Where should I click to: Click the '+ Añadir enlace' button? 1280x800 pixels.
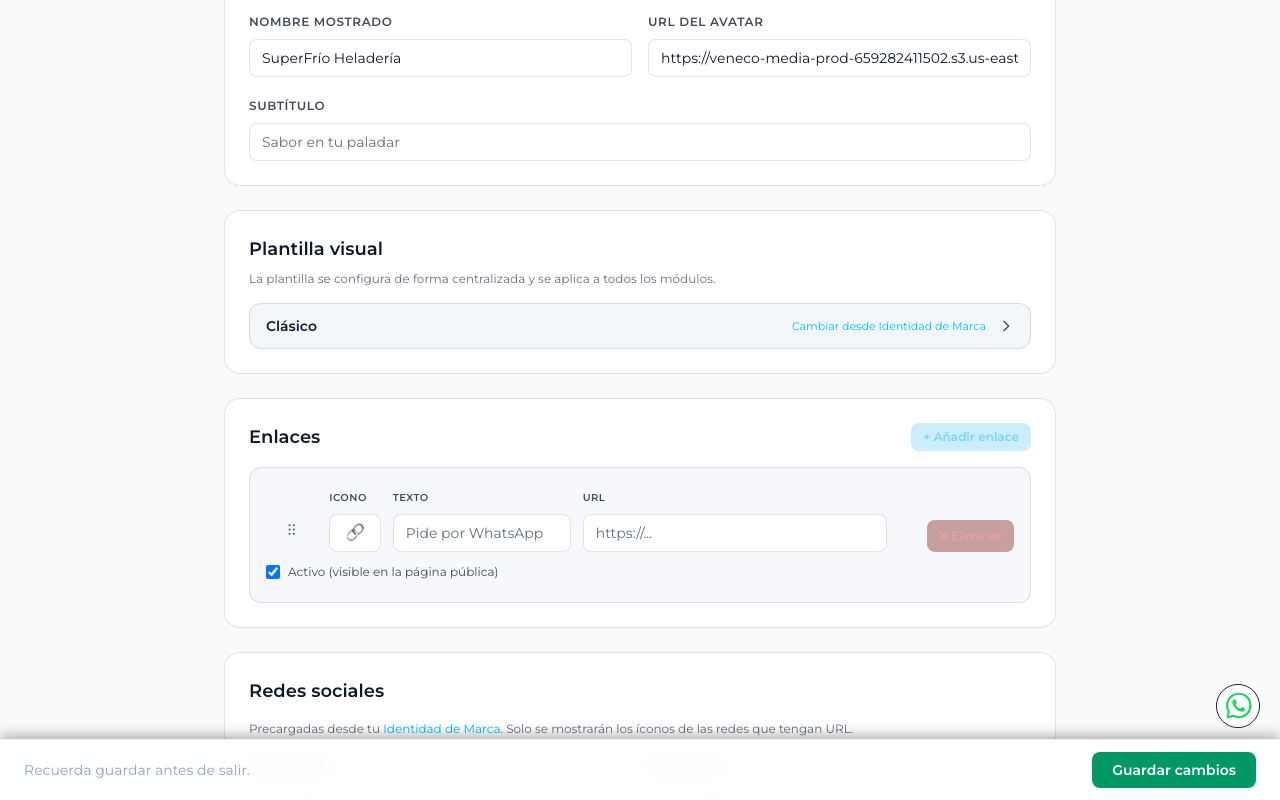[971, 437]
